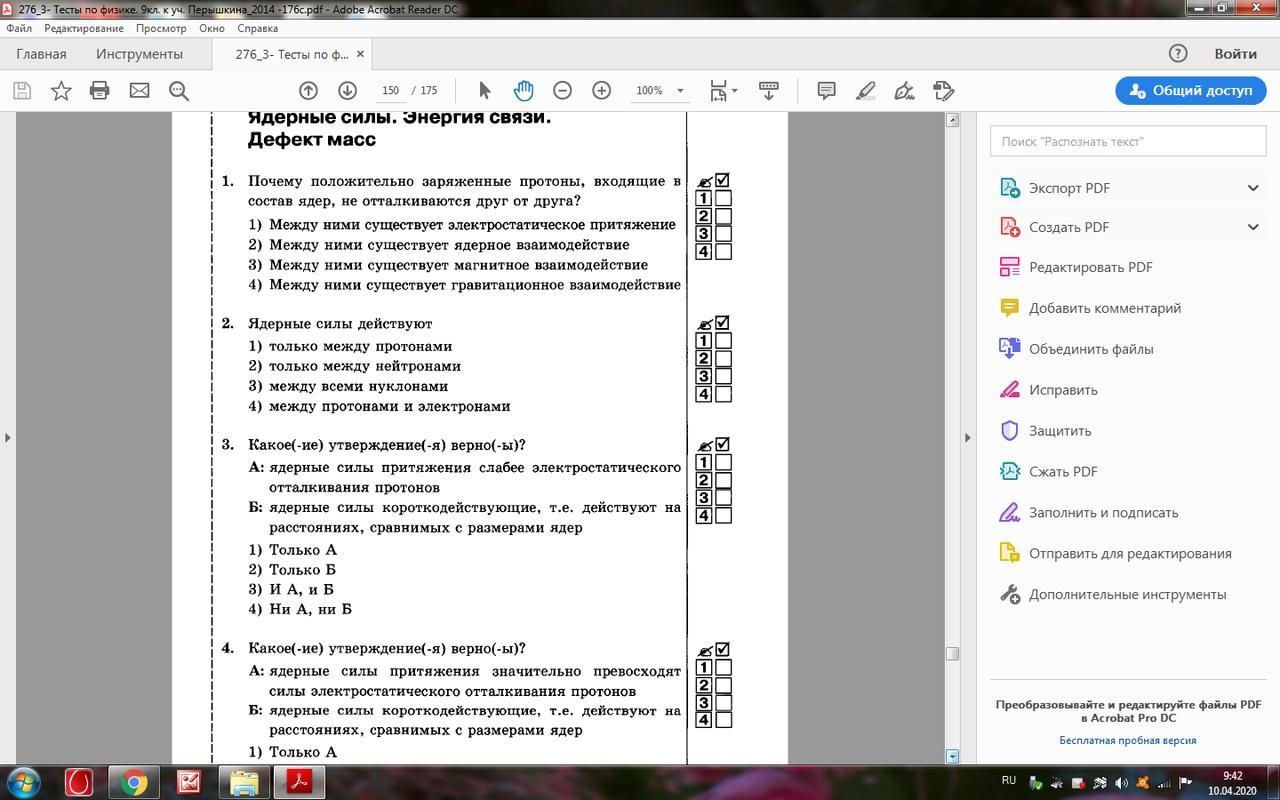
Task: Add a sticky note comment icon
Action: (826, 91)
